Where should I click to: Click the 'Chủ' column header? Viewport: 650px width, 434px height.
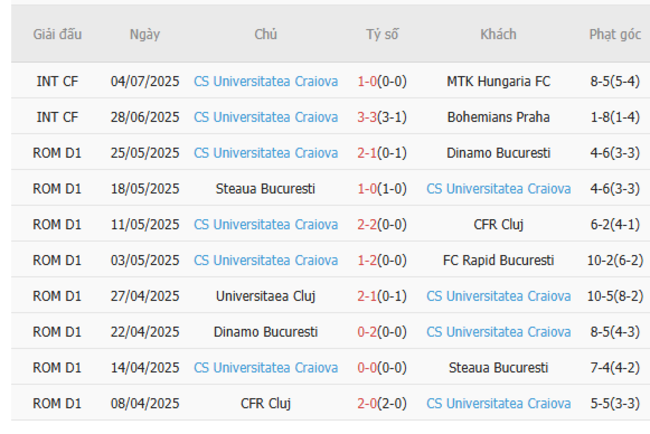pyautogui.click(x=265, y=34)
